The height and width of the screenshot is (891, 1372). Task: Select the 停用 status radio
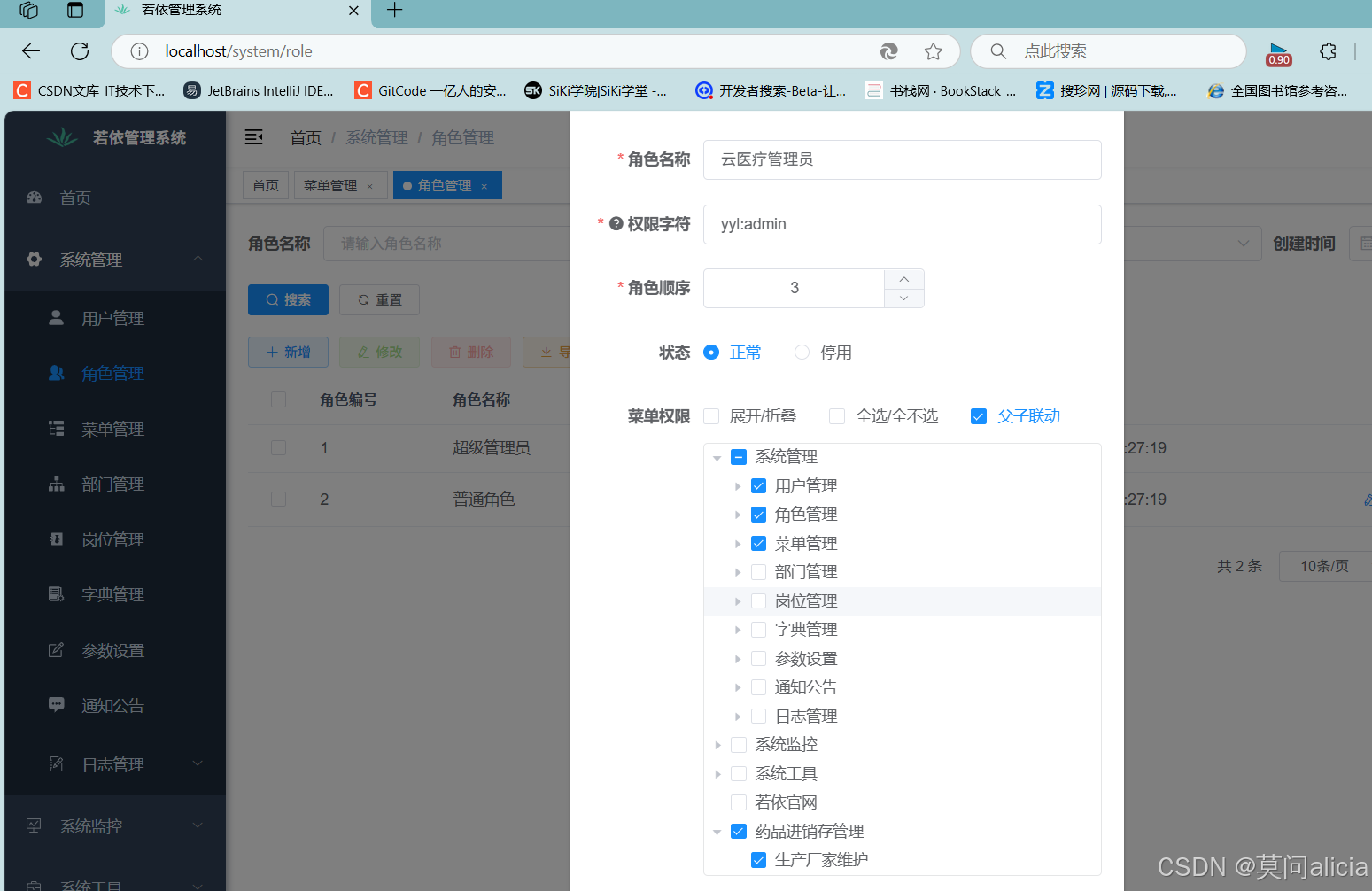click(x=802, y=353)
